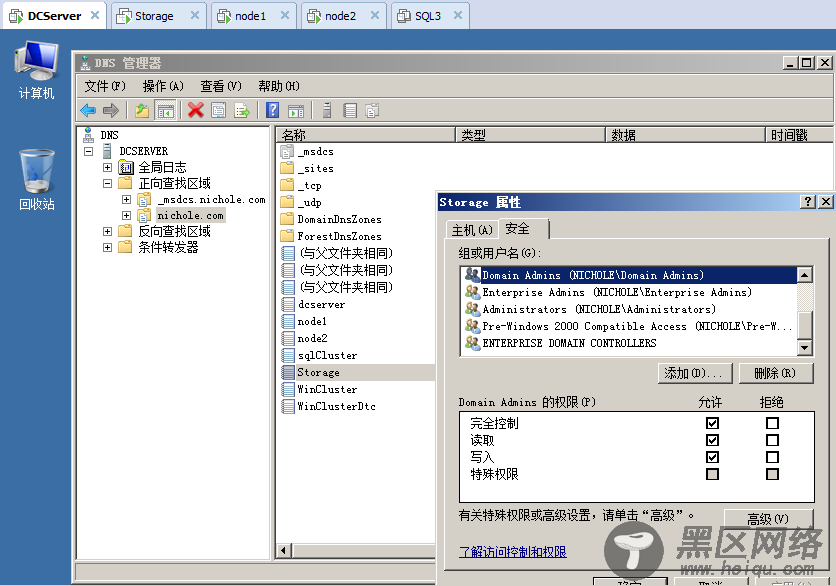Expand the nichole.com zone node
The width and height of the screenshot is (836, 586).
pyautogui.click(x=126, y=215)
